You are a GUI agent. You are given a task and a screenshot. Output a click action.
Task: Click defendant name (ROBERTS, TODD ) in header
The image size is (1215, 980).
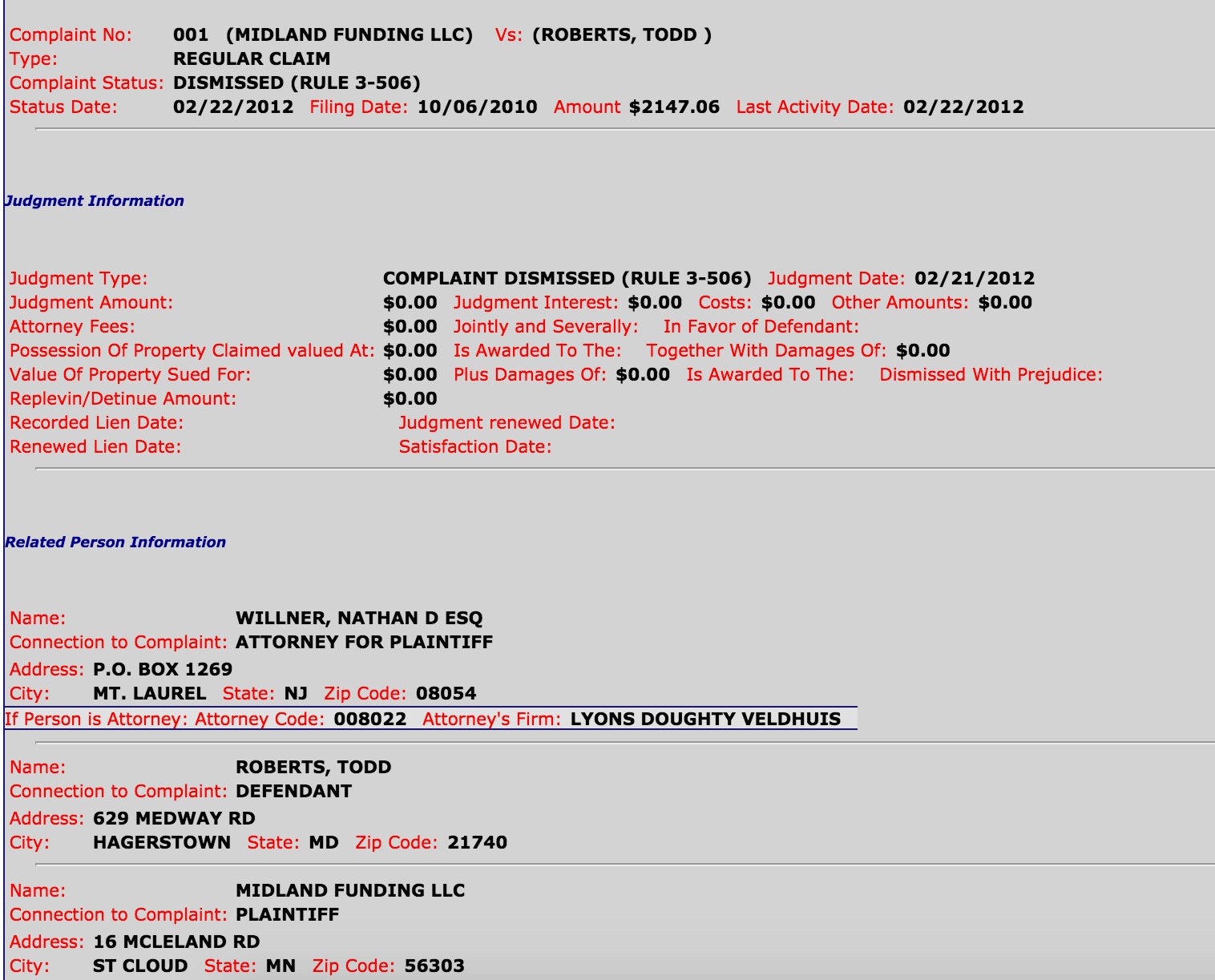(x=622, y=35)
